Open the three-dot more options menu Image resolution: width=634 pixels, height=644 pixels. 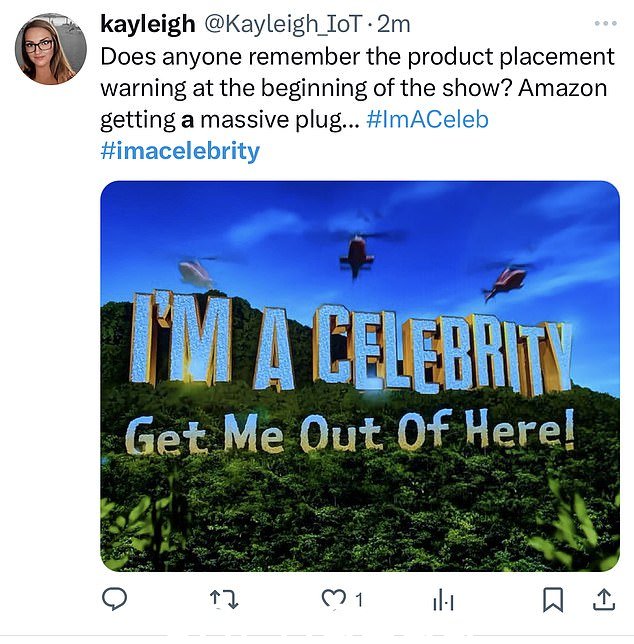(606, 23)
